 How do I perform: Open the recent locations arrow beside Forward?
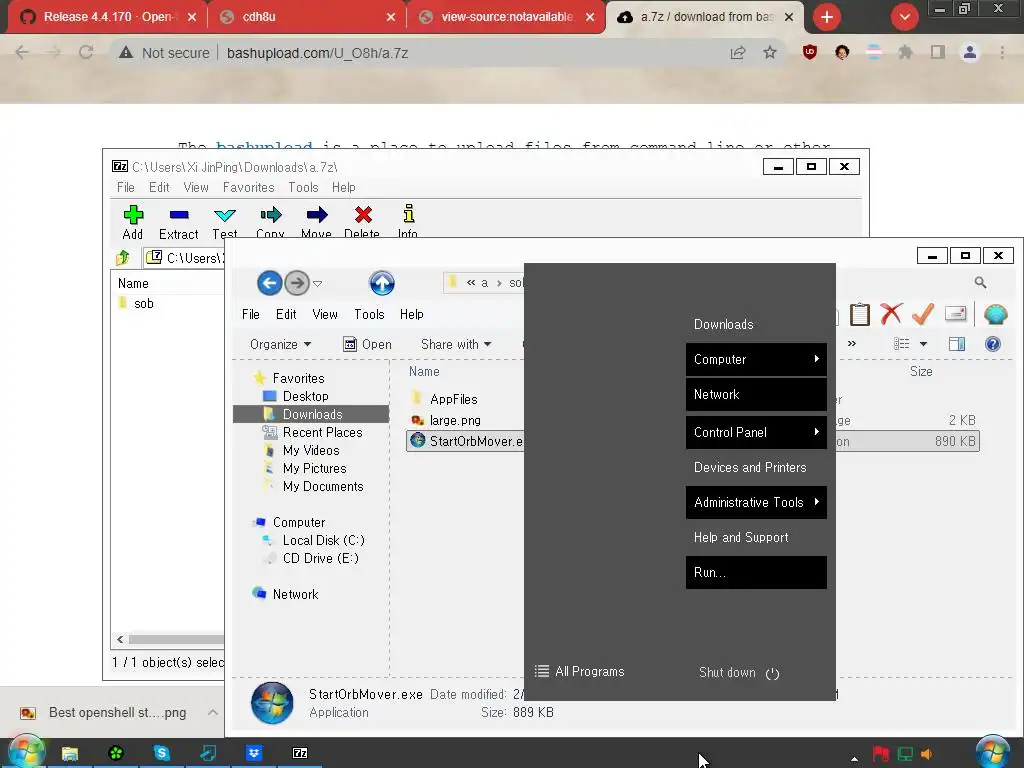click(317, 283)
